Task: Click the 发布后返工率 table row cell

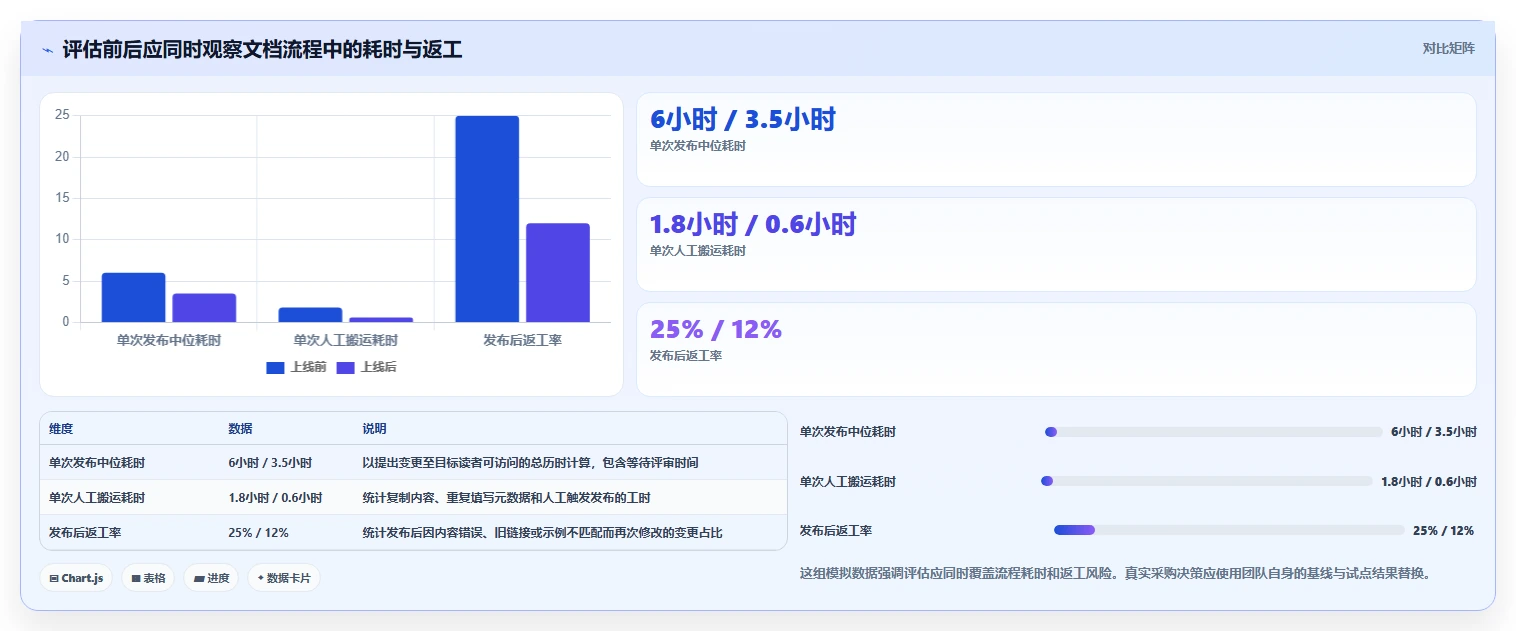Action: tap(85, 533)
